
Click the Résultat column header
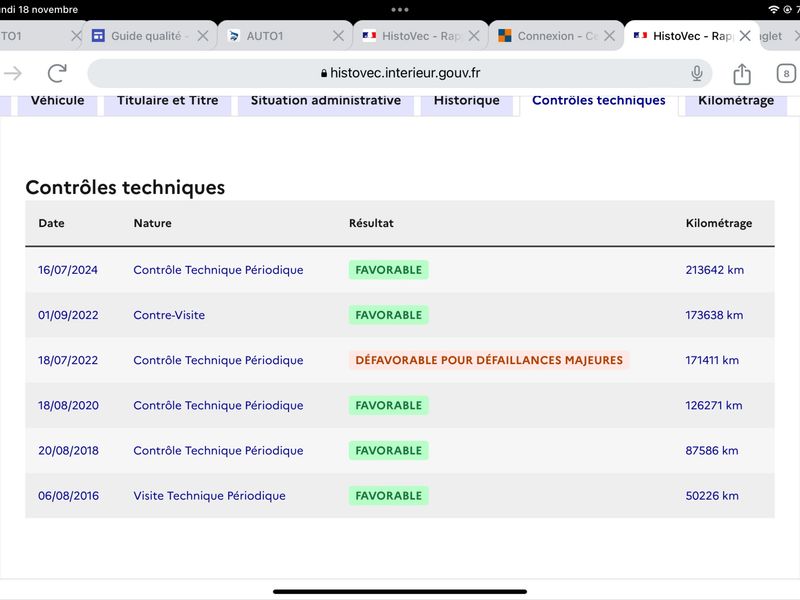(x=371, y=223)
